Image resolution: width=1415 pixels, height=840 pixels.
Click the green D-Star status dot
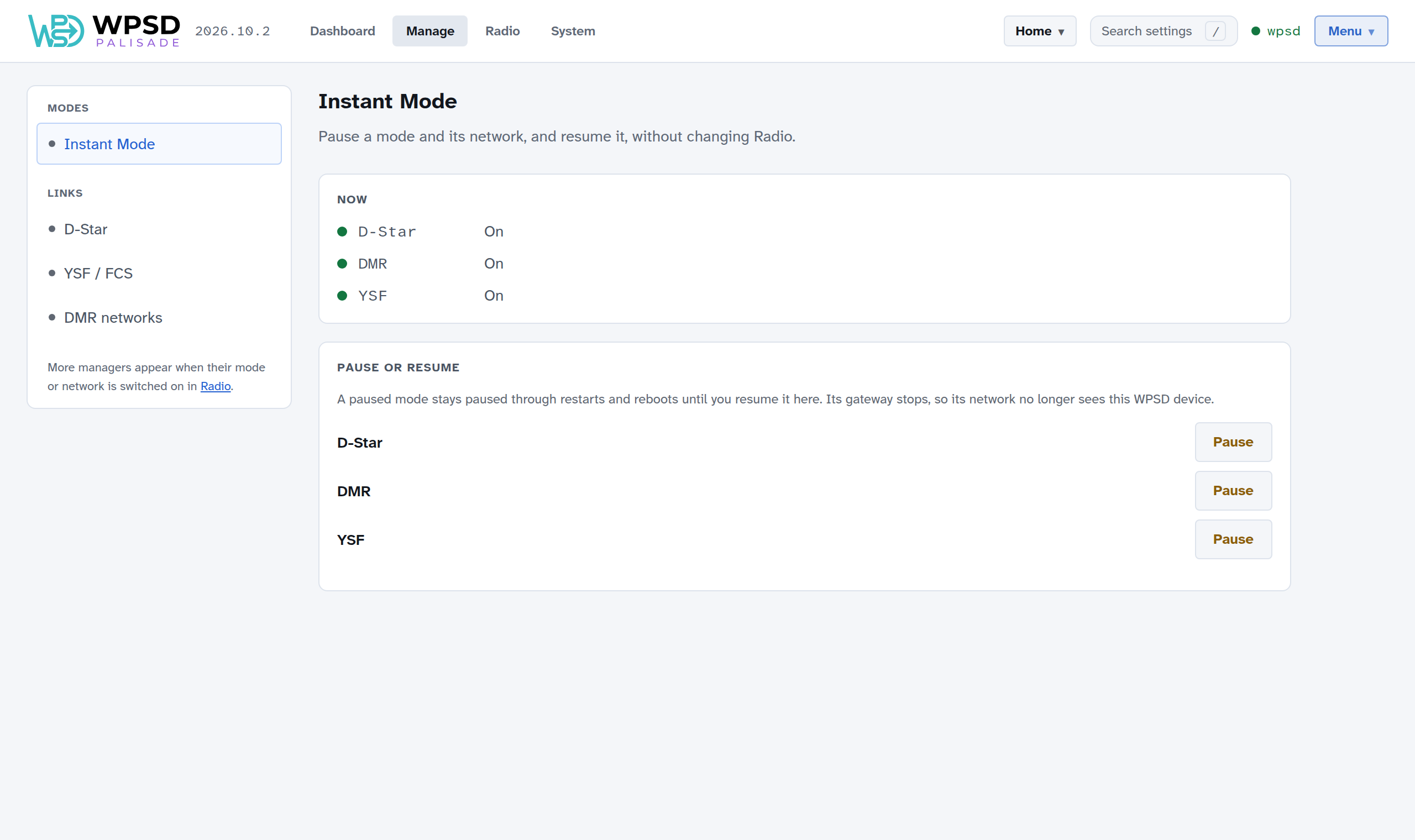[x=342, y=232]
